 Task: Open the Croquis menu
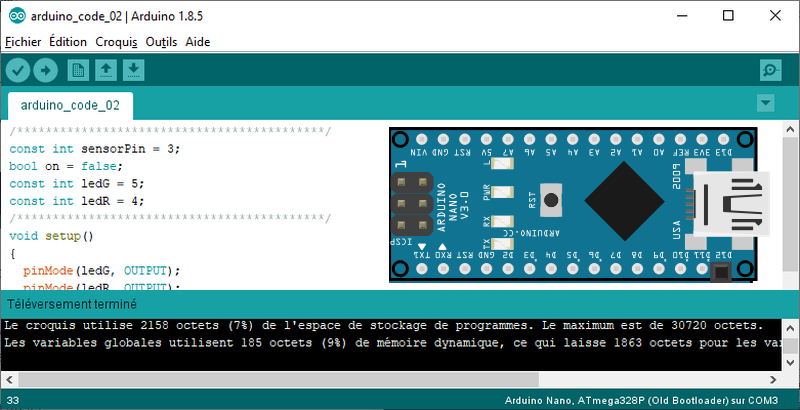[116, 42]
